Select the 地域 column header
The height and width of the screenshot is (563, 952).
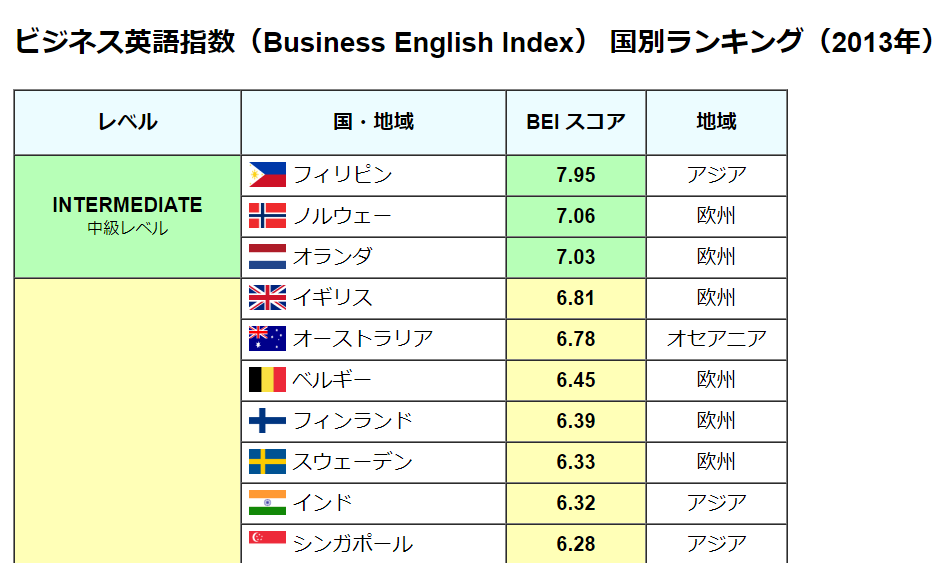[x=716, y=122]
